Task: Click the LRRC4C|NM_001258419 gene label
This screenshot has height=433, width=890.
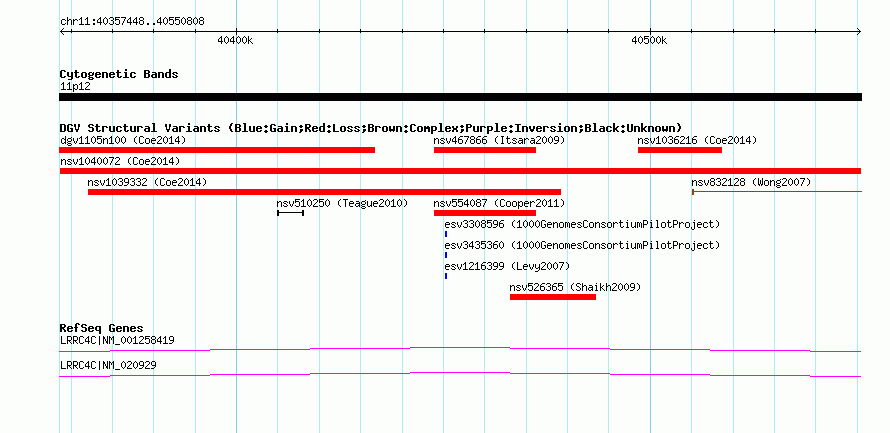Action: (117, 340)
